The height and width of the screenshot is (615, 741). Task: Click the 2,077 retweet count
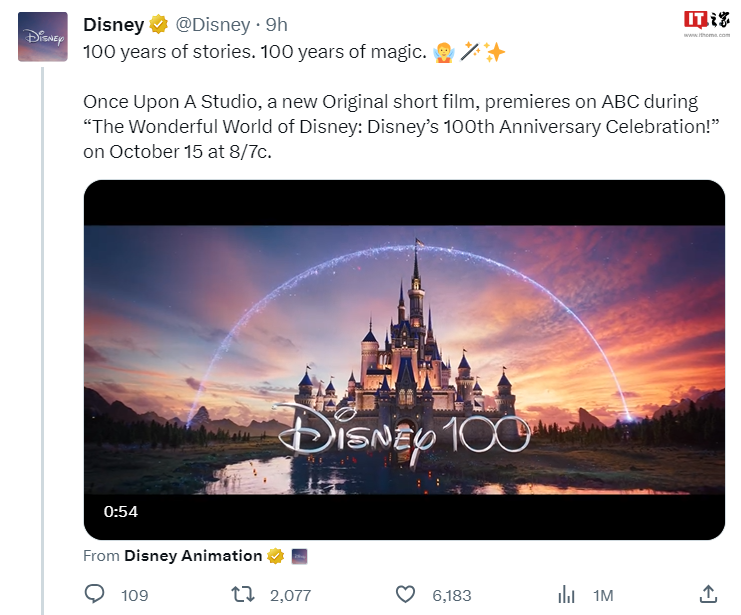(290, 595)
